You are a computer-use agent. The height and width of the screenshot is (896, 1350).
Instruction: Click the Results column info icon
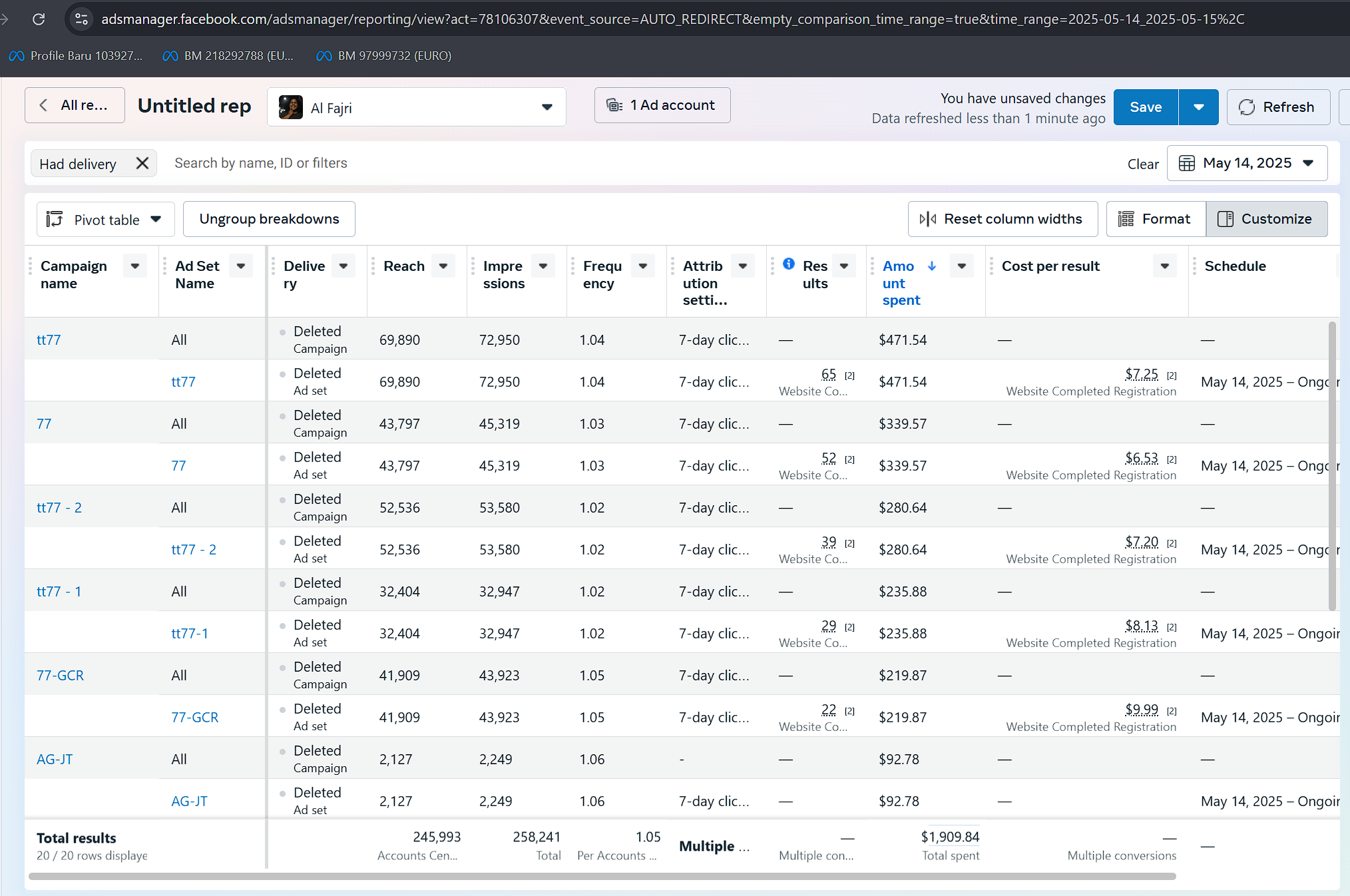tap(788, 264)
